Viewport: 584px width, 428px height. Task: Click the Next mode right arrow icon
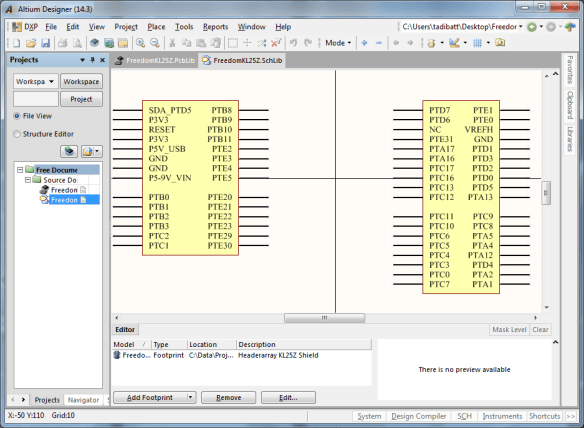[410, 43]
